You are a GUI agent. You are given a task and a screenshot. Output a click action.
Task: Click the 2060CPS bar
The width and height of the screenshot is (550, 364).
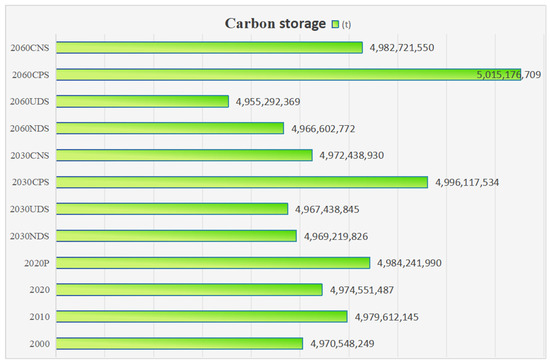pos(288,74)
